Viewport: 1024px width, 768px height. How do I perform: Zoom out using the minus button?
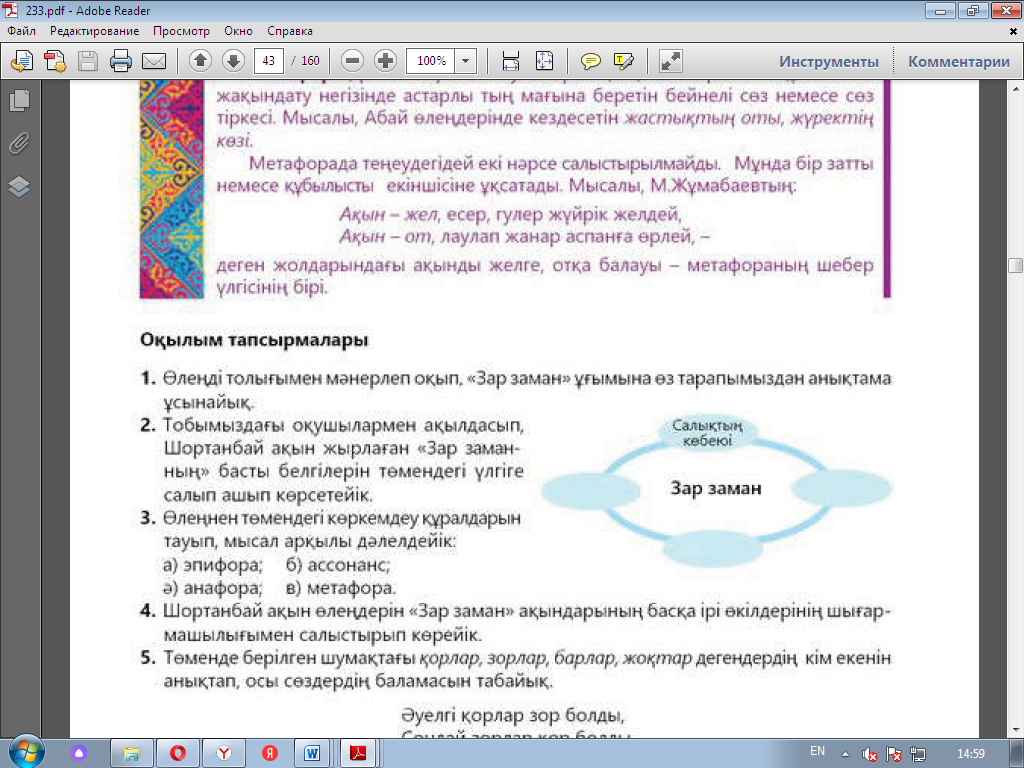coord(353,61)
